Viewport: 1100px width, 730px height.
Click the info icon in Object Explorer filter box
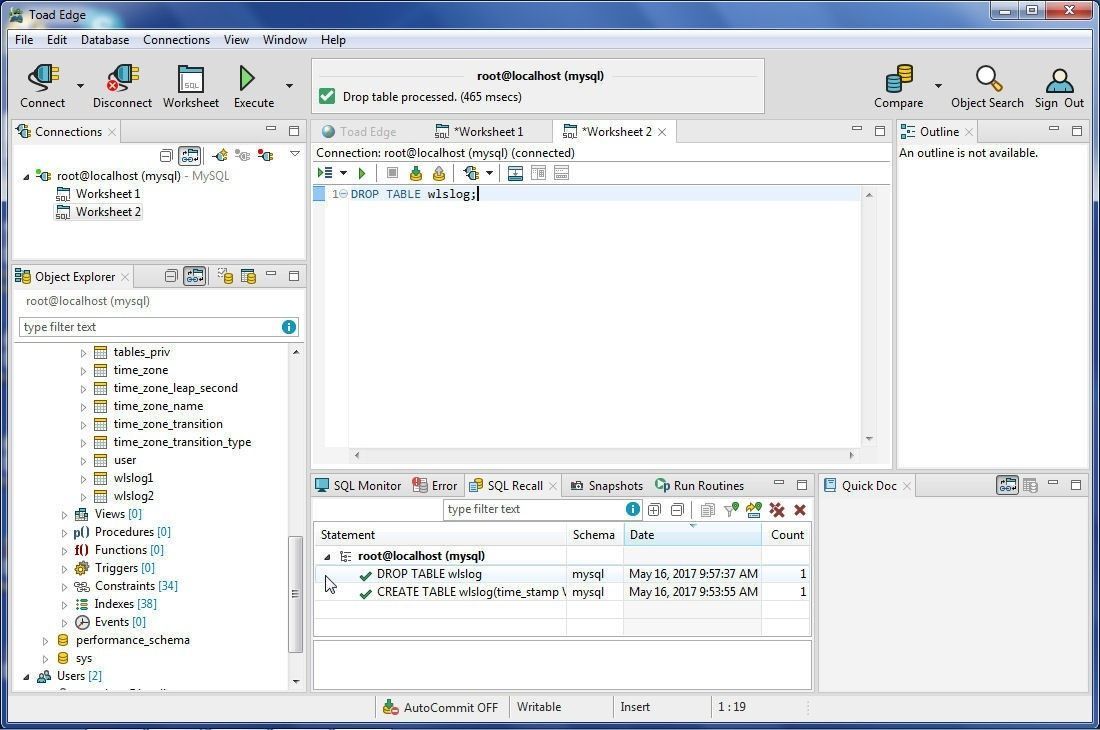click(x=289, y=327)
